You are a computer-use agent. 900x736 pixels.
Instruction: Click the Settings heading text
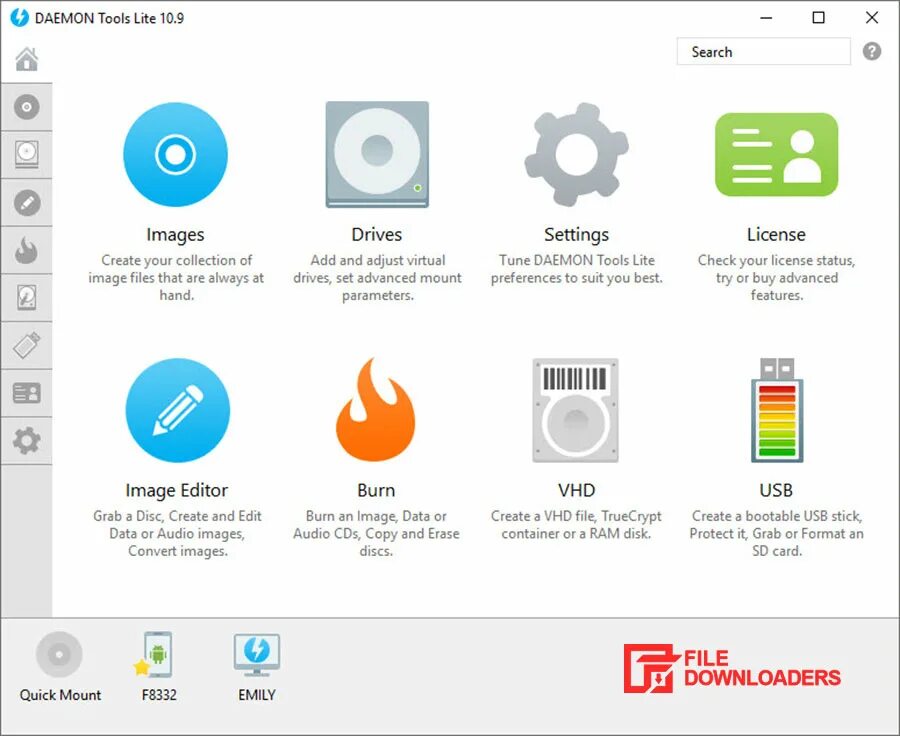[576, 234]
